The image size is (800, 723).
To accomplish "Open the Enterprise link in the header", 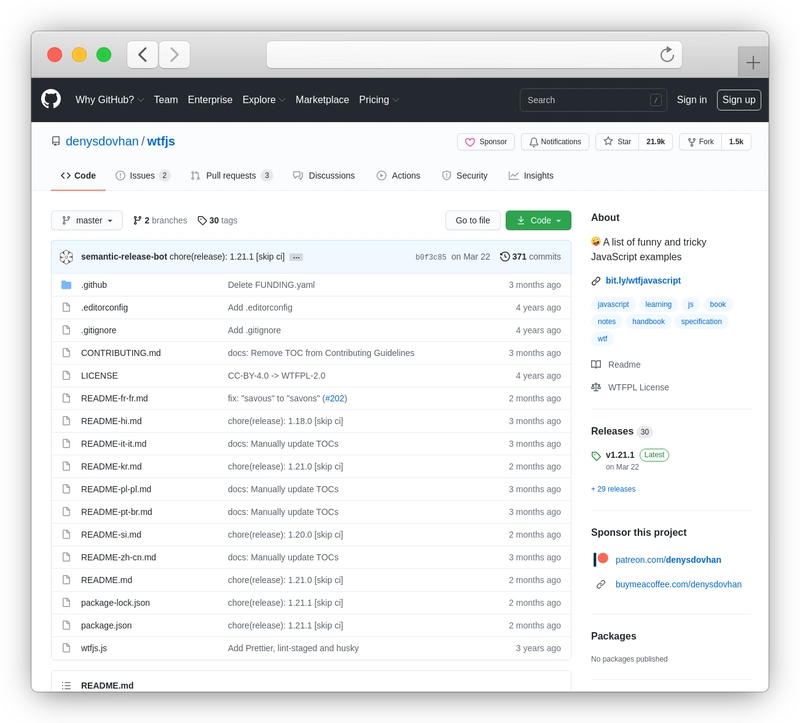I will tap(210, 99).
